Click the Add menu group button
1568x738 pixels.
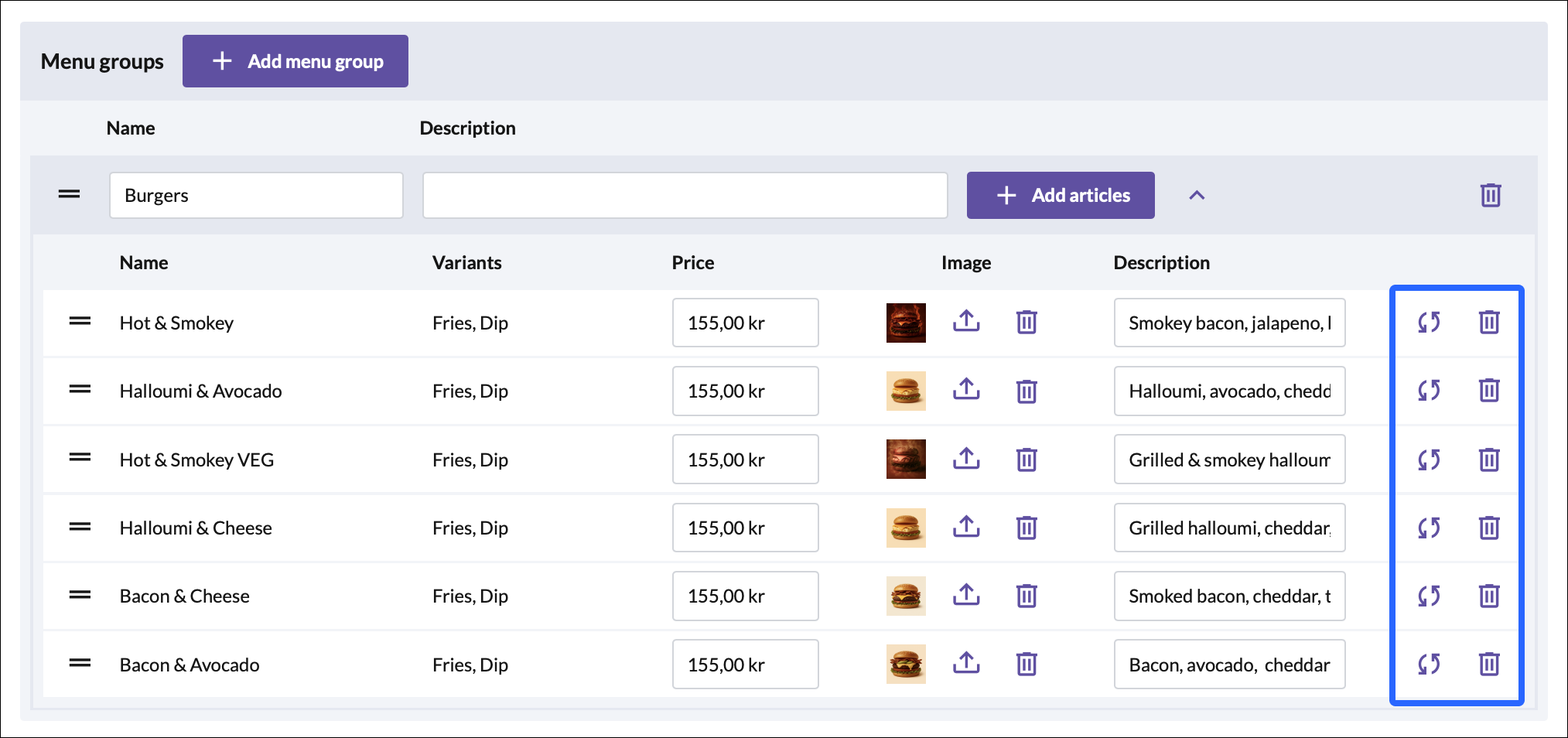click(x=295, y=61)
